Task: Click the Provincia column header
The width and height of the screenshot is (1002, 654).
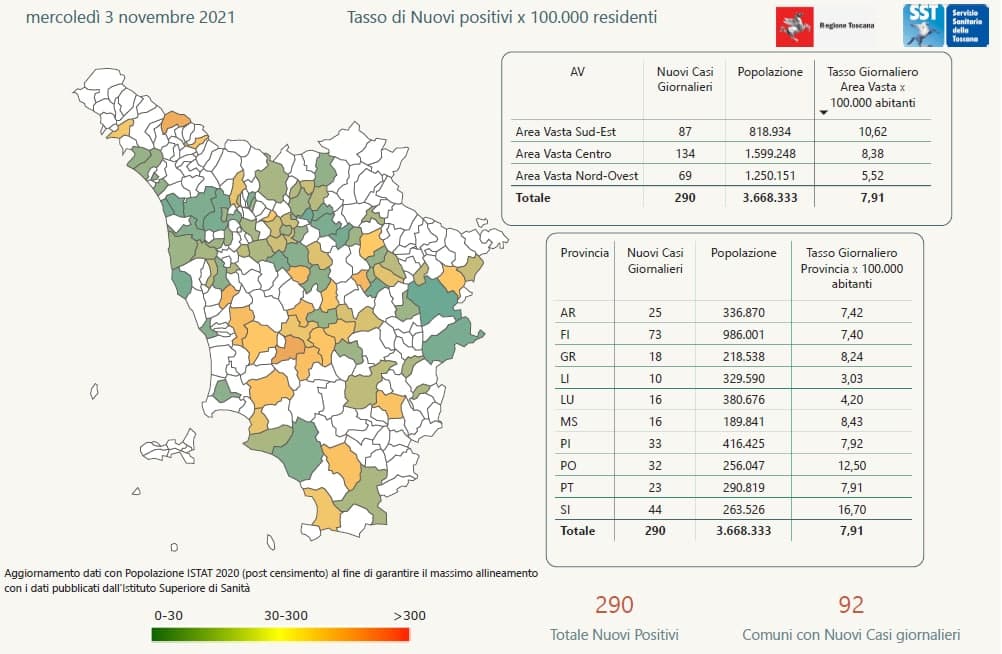Action: pyautogui.click(x=584, y=253)
